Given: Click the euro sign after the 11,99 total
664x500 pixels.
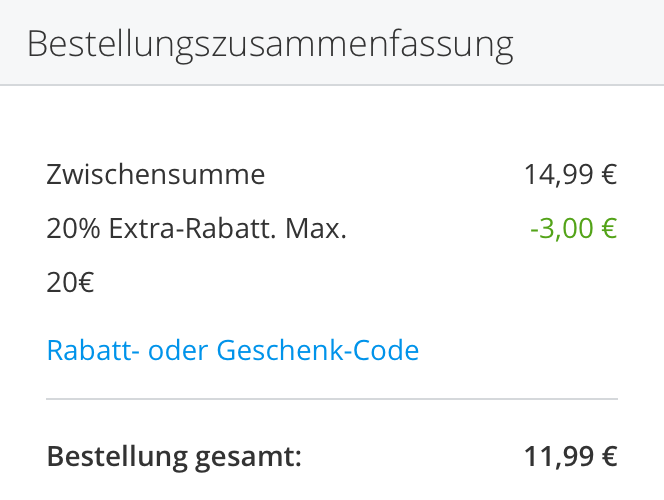Looking at the screenshot, I should pos(609,458).
